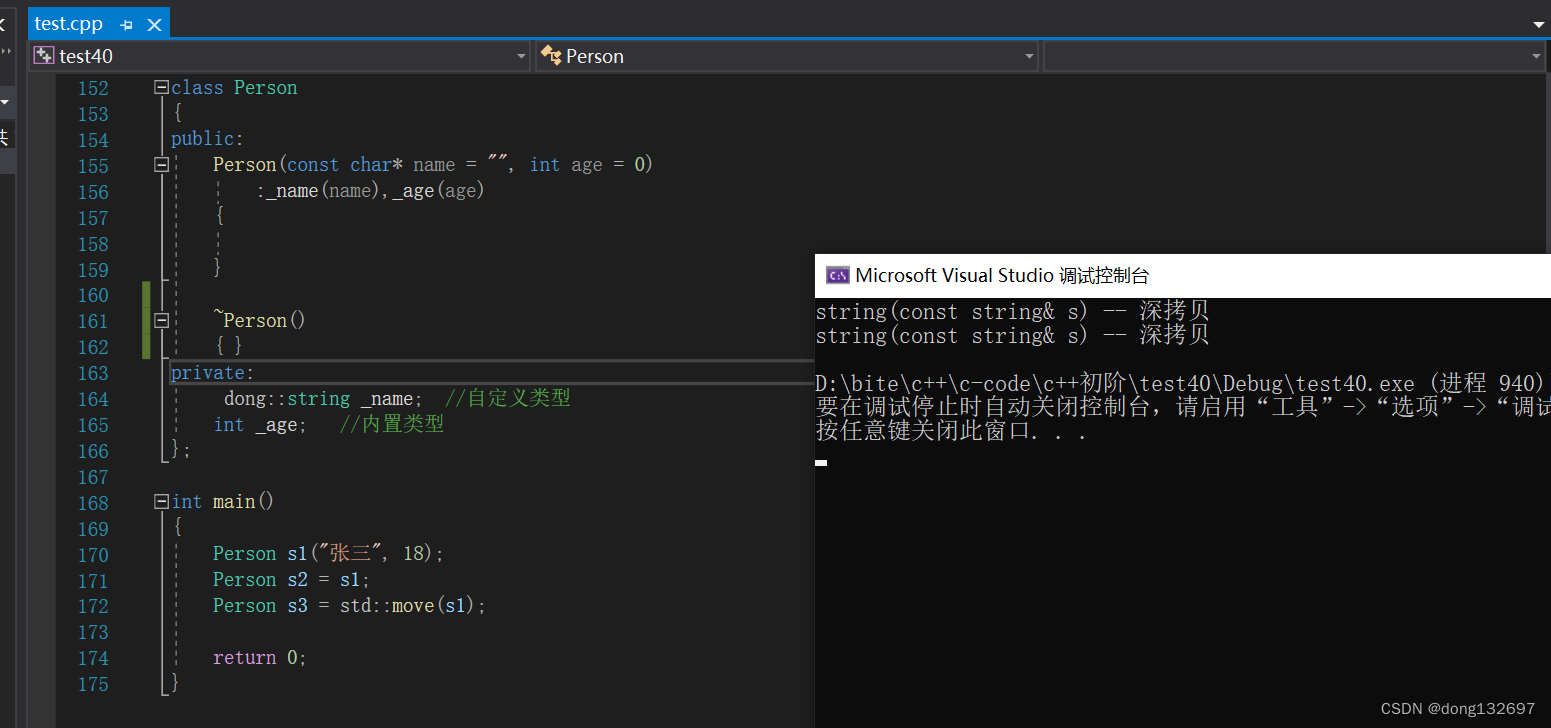This screenshot has width=1551, height=728.
Task: Open the test40 project scope dropdown
Action: click(x=280, y=56)
